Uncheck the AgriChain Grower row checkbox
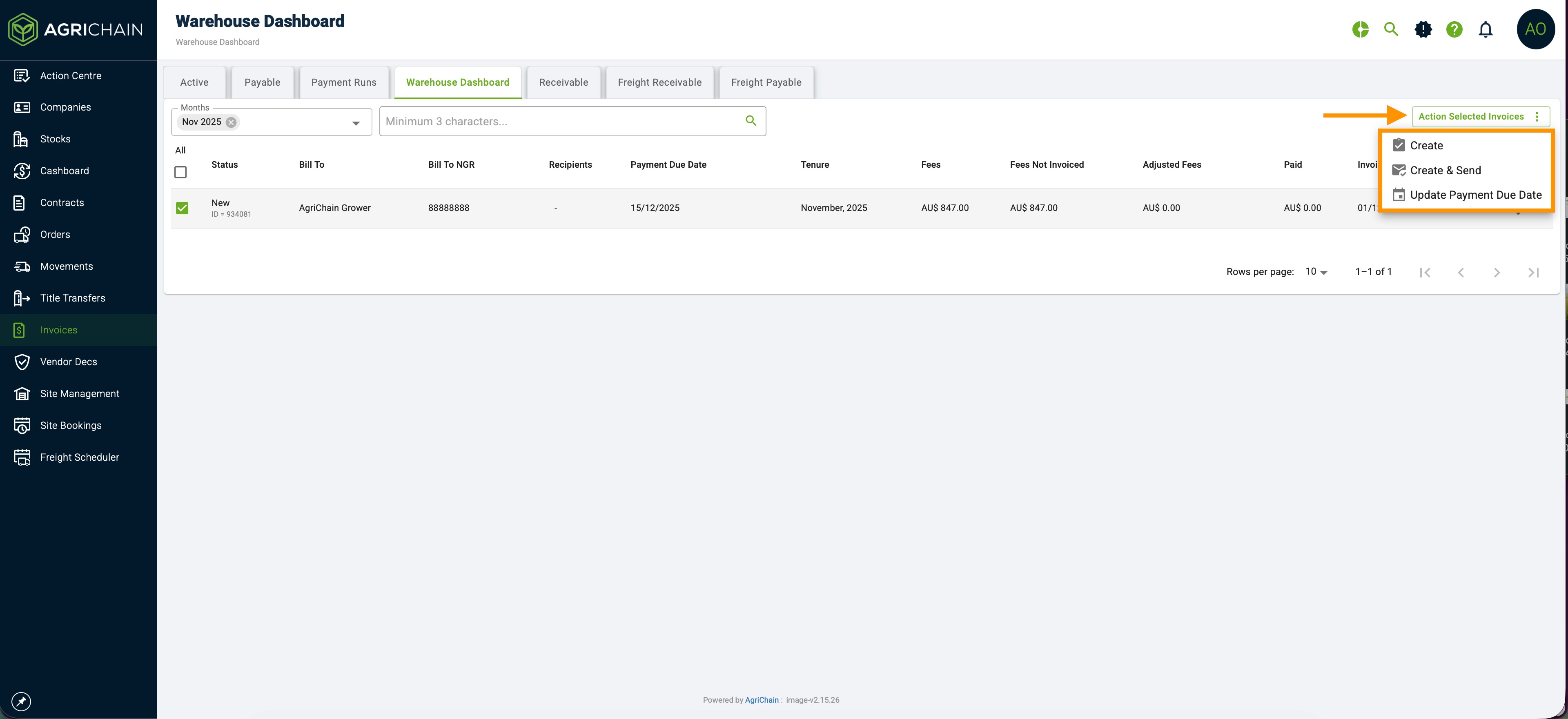 [x=181, y=208]
